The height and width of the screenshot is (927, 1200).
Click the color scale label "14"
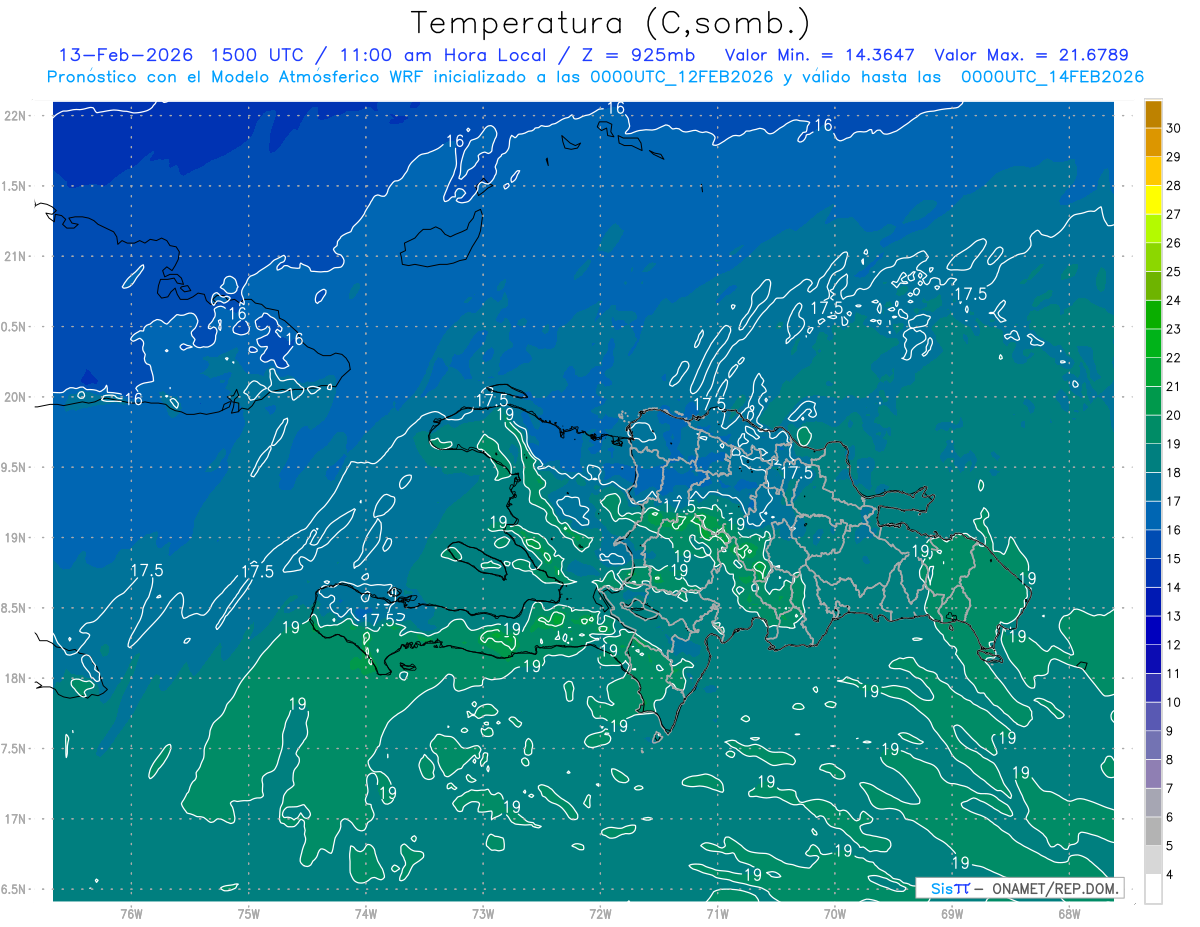click(x=1173, y=587)
